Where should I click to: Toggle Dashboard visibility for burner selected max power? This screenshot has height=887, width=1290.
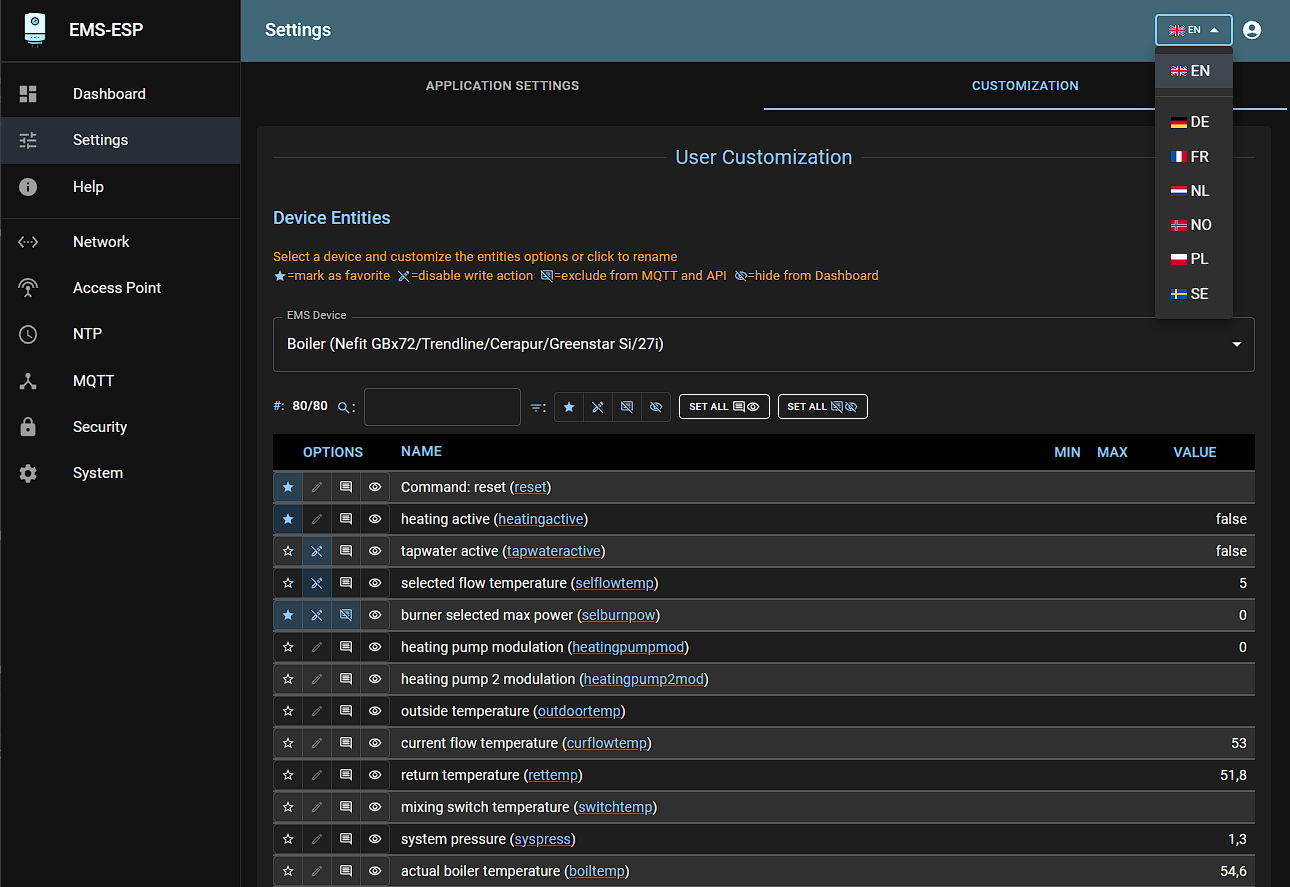point(375,614)
